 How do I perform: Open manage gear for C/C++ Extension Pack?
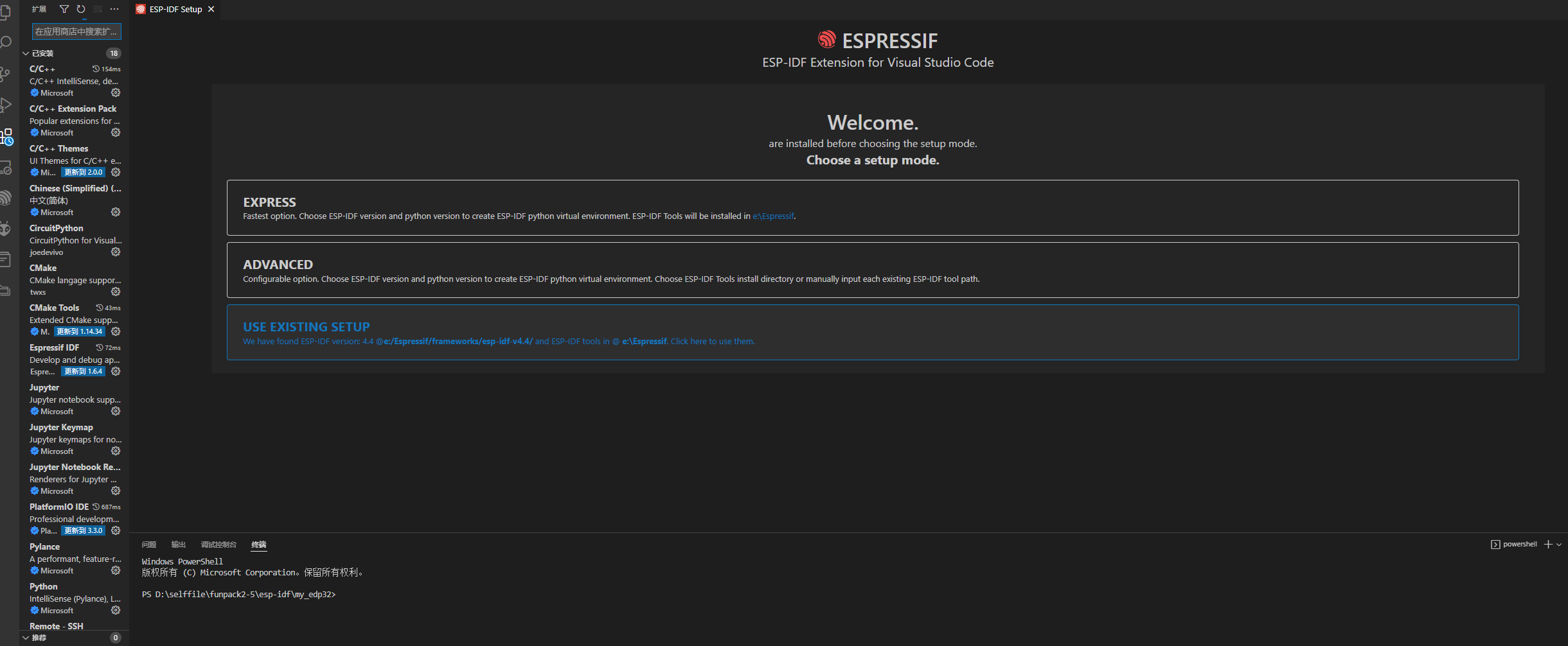click(116, 132)
